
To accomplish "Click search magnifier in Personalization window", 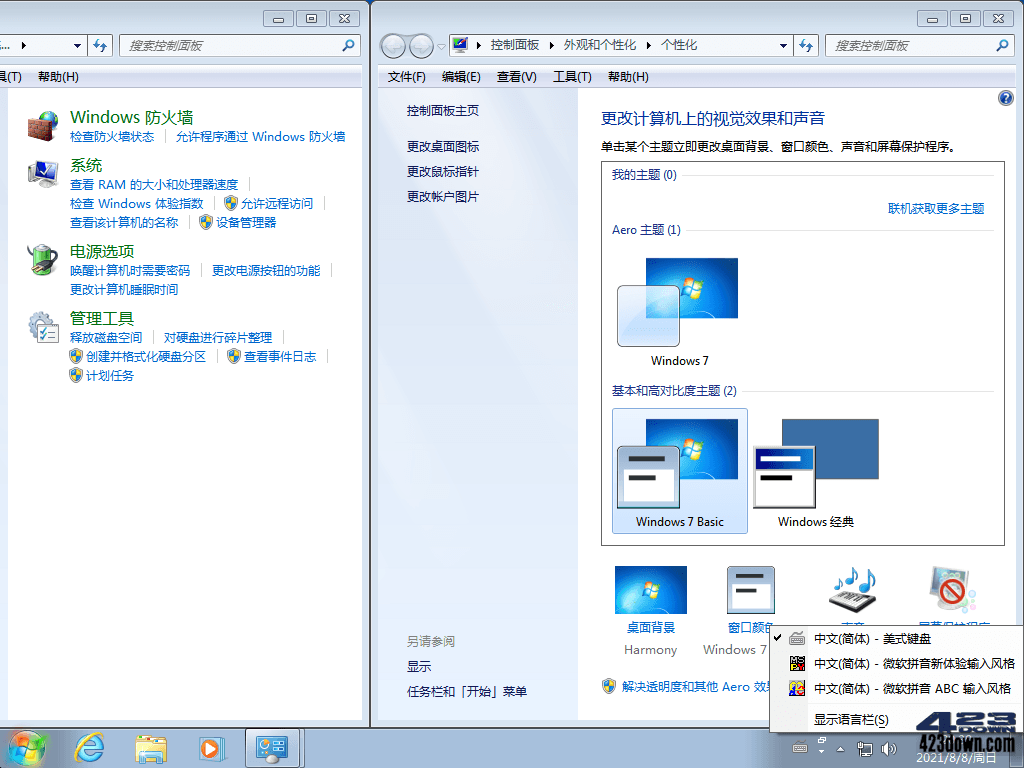I will (1002, 45).
